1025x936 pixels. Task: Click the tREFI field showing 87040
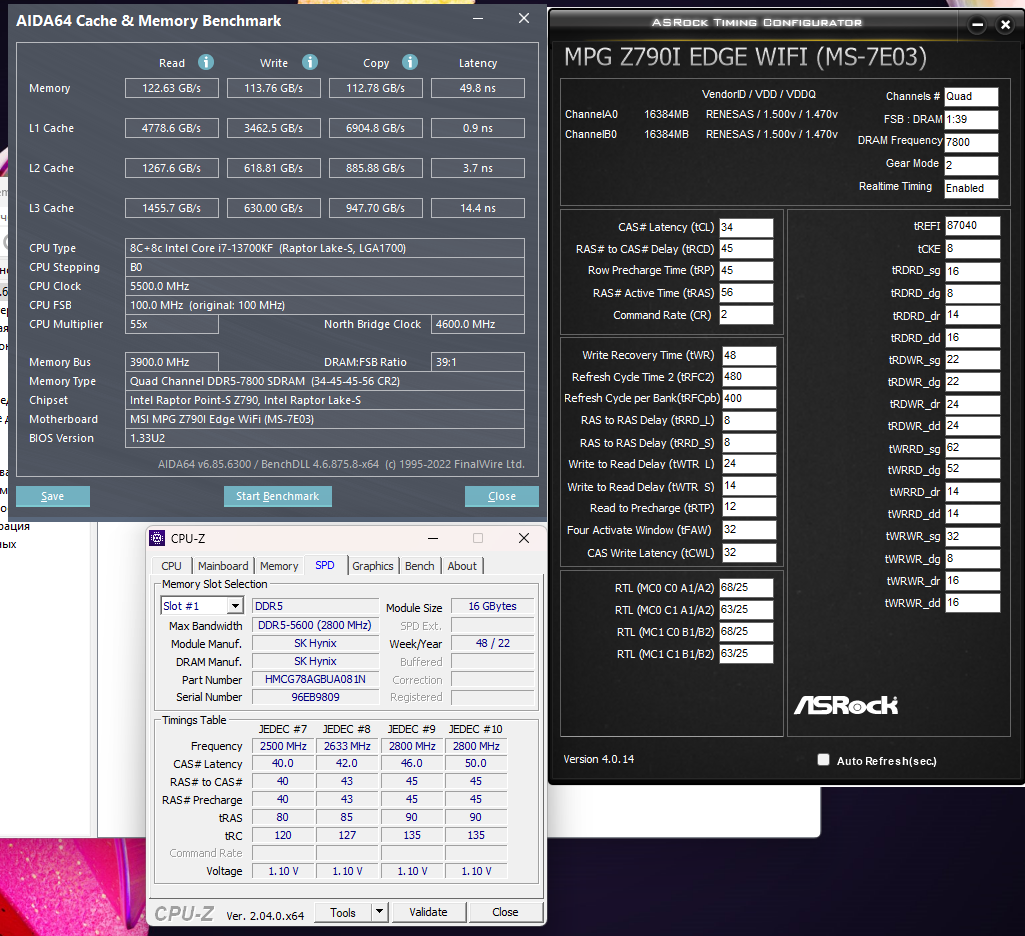click(972, 226)
